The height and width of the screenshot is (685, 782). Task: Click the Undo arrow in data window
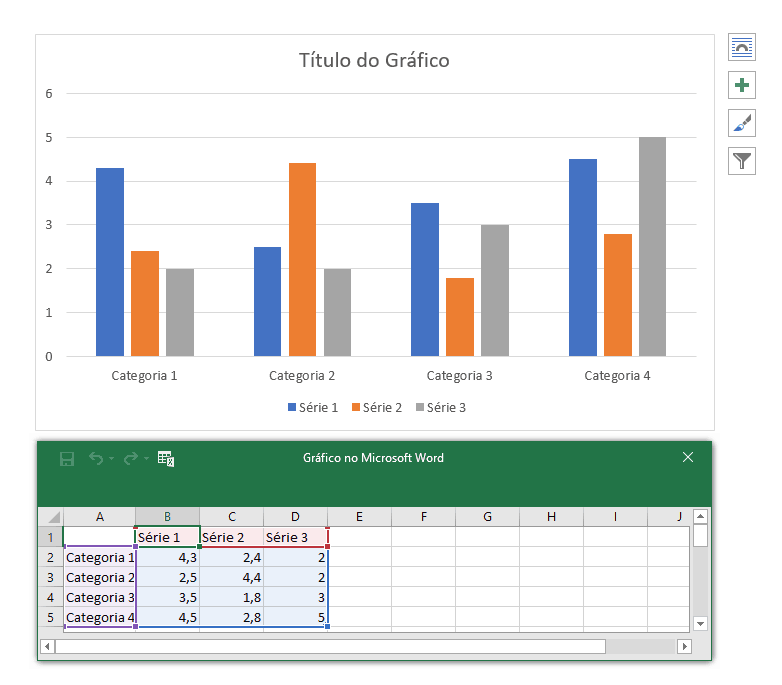coord(96,459)
